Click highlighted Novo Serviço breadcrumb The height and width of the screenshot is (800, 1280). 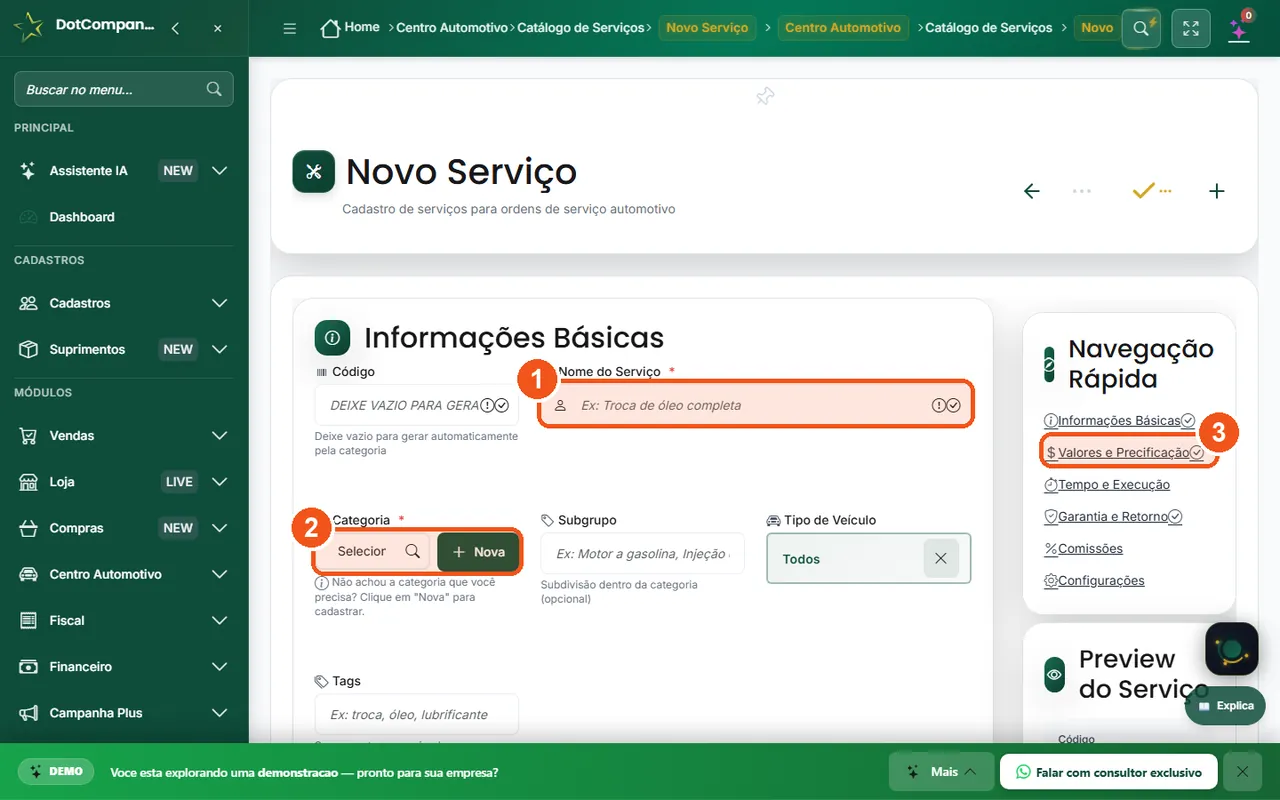click(x=707, y=28)
